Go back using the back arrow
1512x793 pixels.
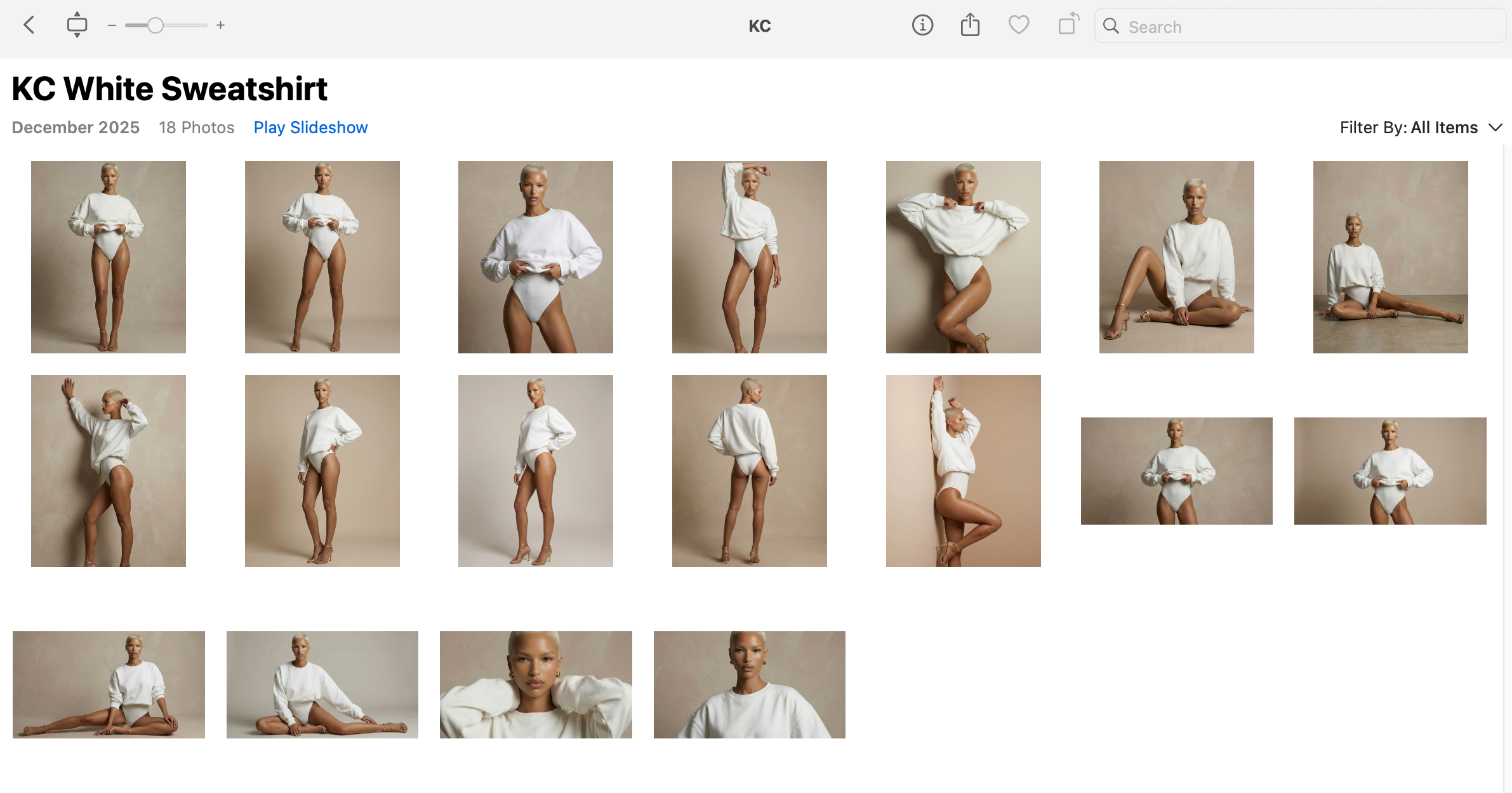[x=29, y=25]
